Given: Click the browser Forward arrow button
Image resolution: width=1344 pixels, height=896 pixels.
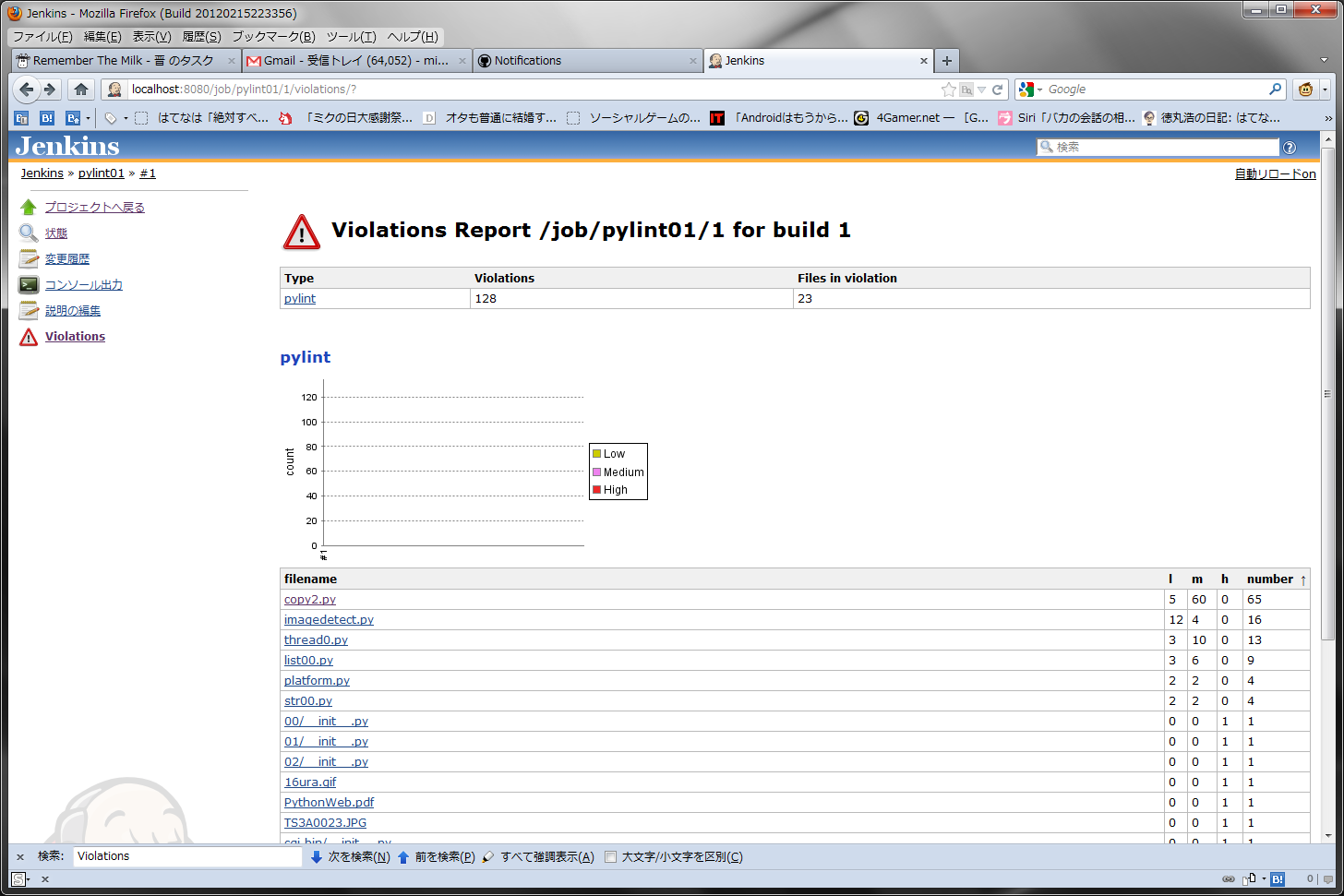Looking at the screenshot, I should click(50, 90).
